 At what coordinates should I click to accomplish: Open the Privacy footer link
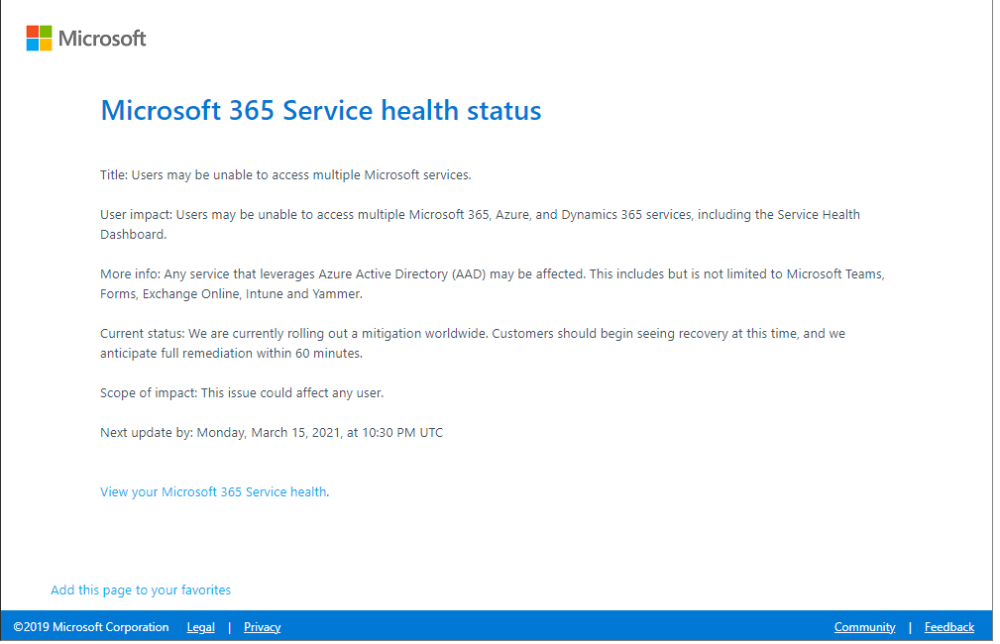point(262,627)
